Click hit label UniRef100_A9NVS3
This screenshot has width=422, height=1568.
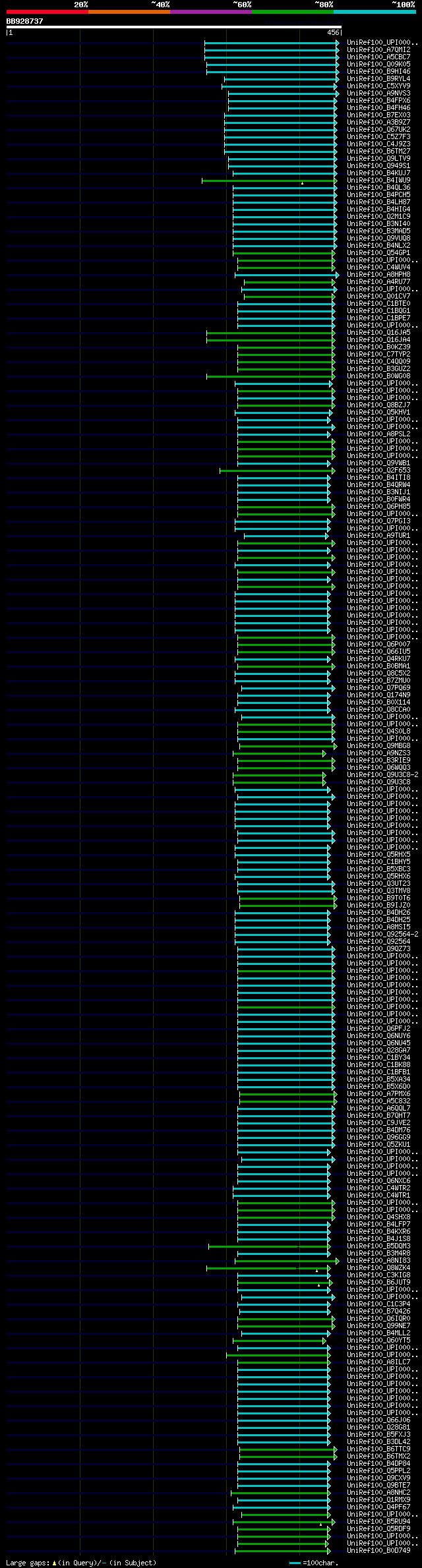378,94
